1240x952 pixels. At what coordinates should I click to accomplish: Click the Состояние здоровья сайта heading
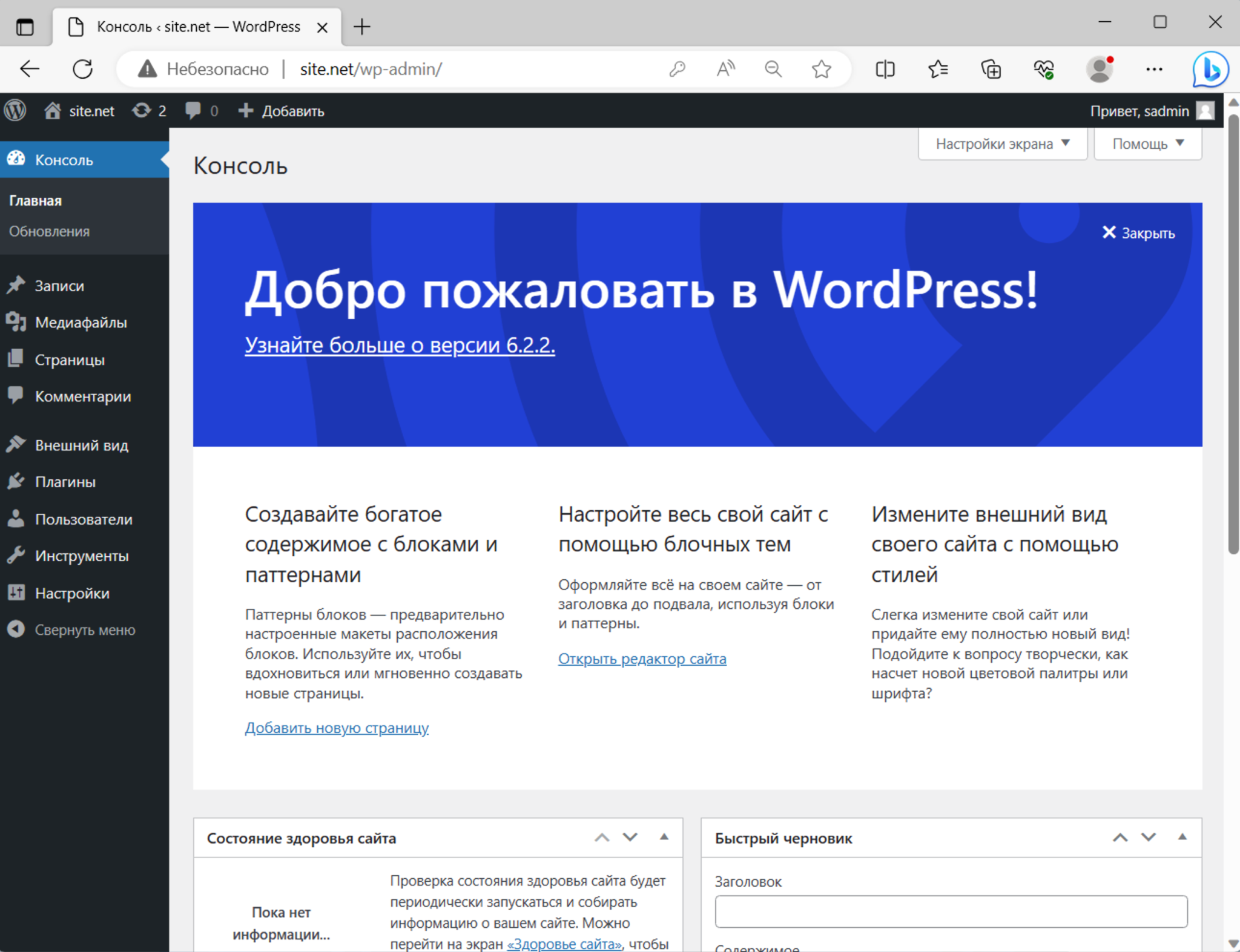coord(302,838)
